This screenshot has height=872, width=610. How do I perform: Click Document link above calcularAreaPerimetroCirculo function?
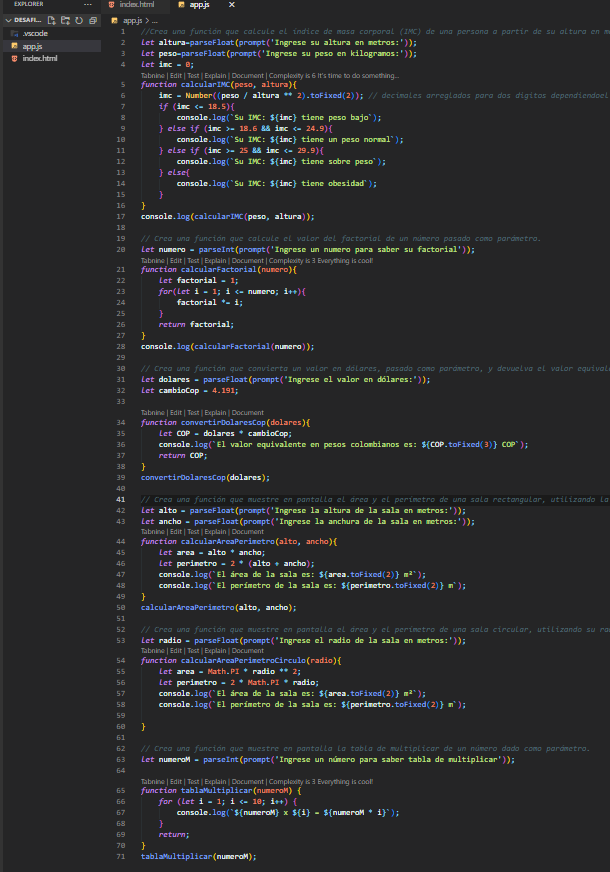(x=247, y=651)
